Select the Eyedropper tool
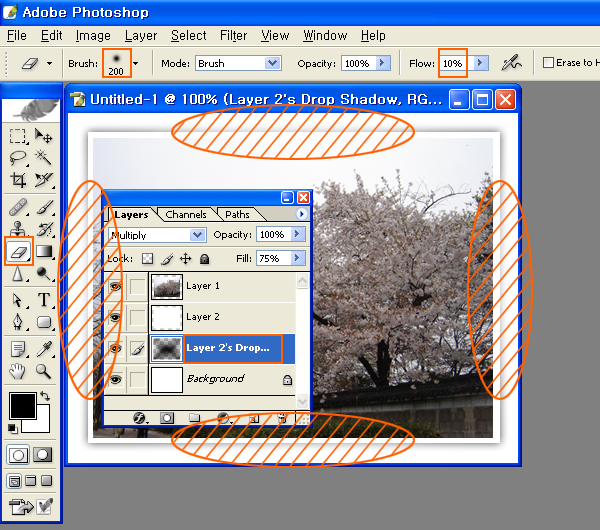Screen dimensions: 600x530 44,349
